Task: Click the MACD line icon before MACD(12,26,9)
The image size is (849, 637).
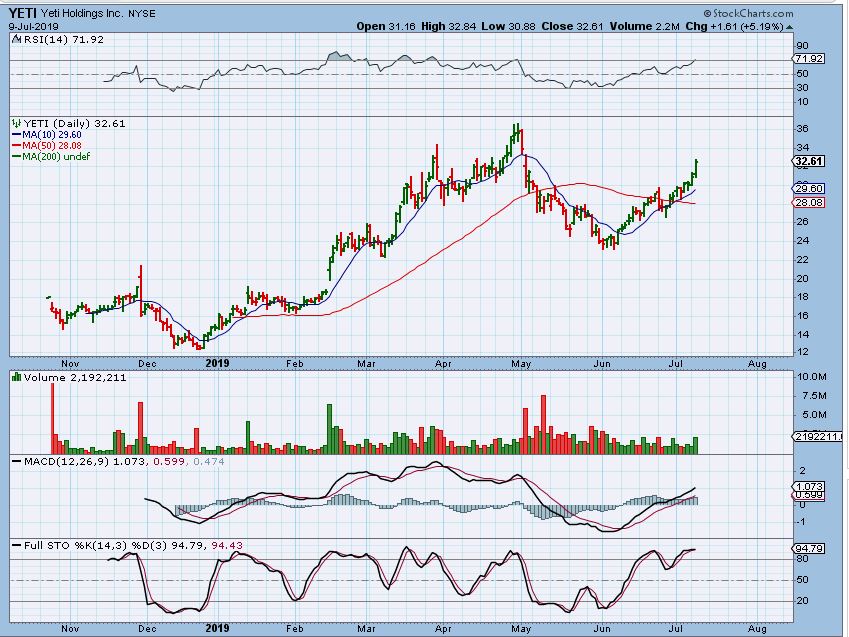Action: click(x=15, y=460)
